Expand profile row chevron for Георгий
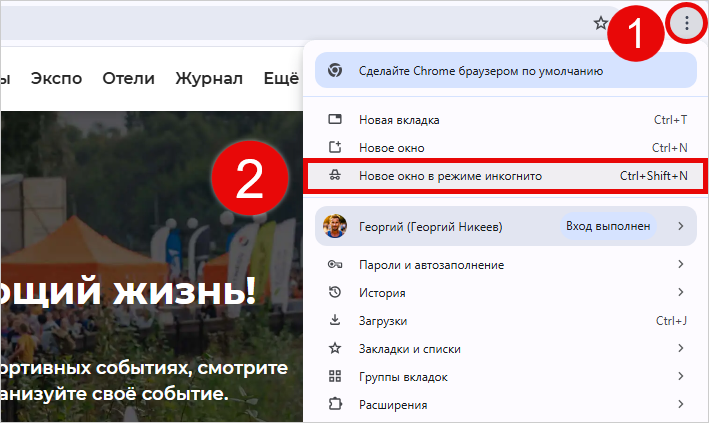Viewport: 709px width, 423px height. coord(681,226)
